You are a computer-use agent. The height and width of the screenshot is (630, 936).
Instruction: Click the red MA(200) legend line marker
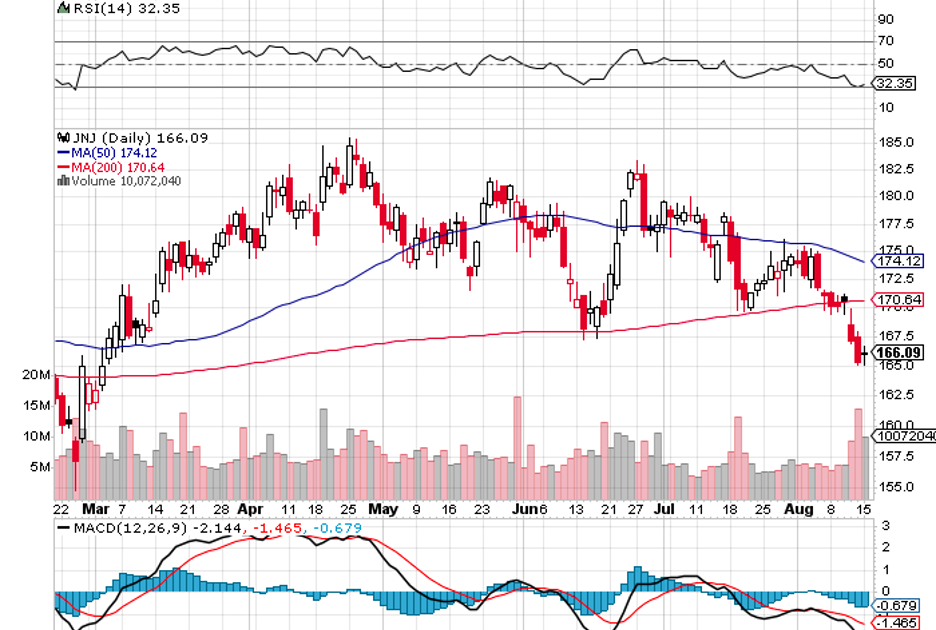[62, 167]
